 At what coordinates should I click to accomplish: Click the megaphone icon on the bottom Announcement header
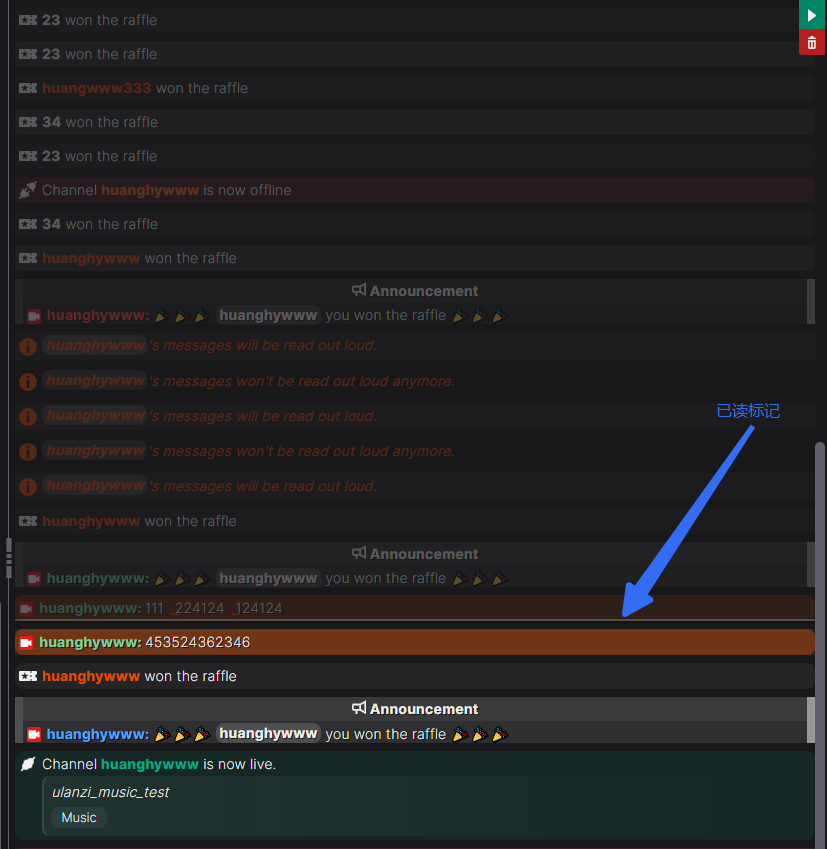click(359, 708)
